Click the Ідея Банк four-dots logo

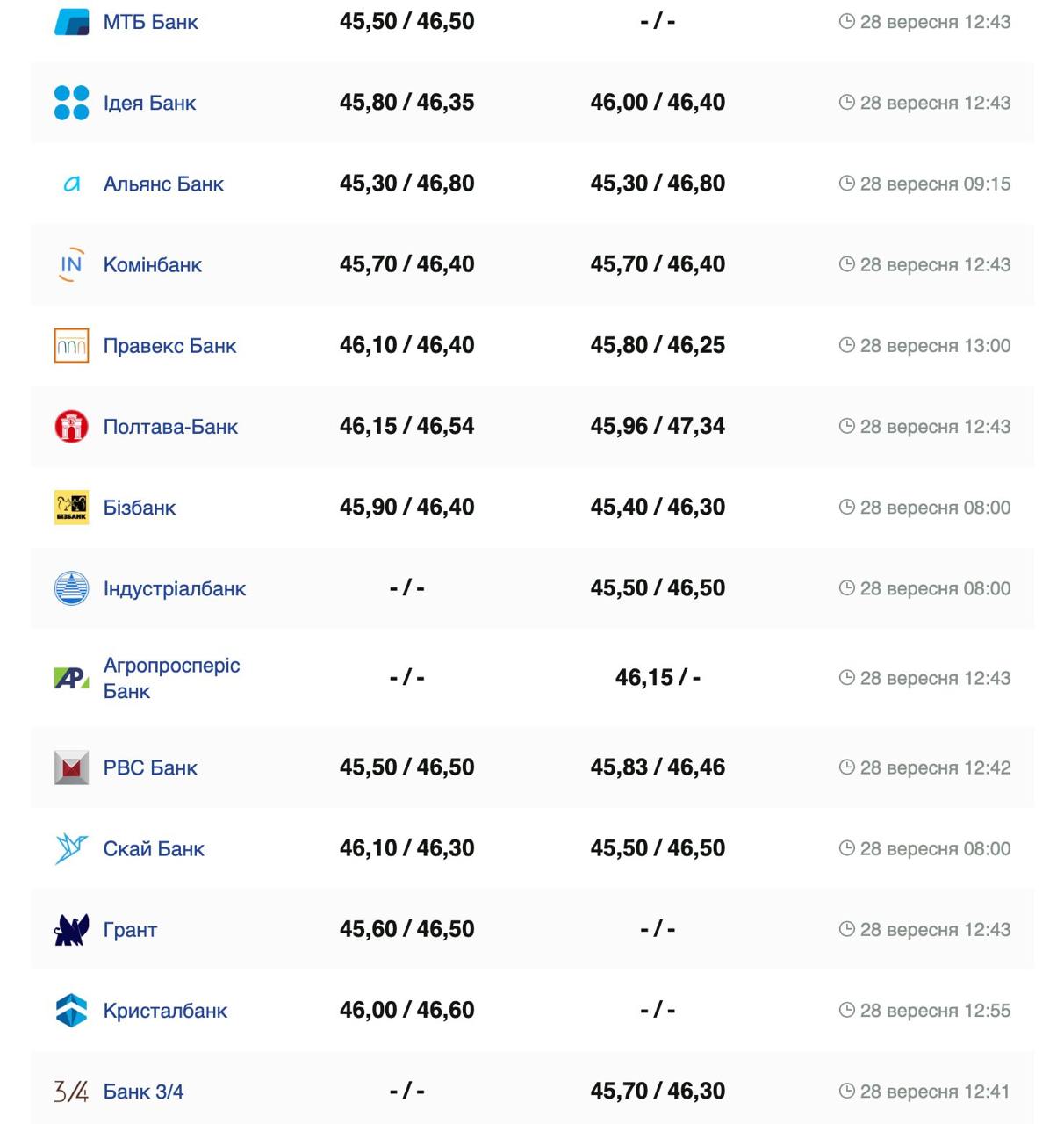71,103
